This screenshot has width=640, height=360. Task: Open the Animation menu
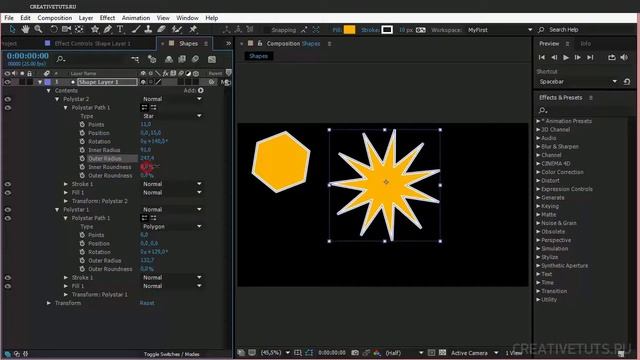136,18
